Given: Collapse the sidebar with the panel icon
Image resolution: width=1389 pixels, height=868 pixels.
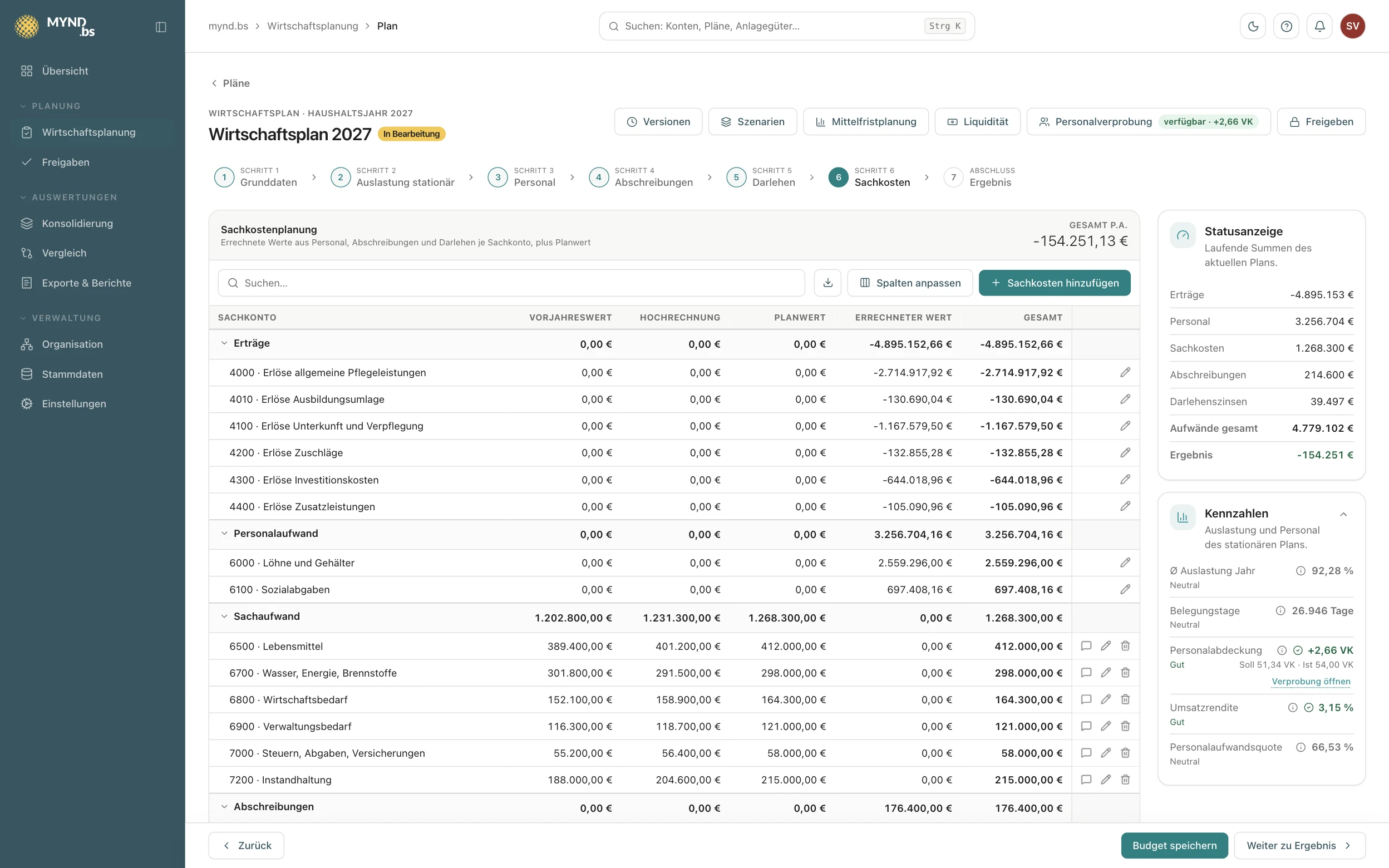Looking at the screenshot, I should pyautogui.click(x=161, y=26).
